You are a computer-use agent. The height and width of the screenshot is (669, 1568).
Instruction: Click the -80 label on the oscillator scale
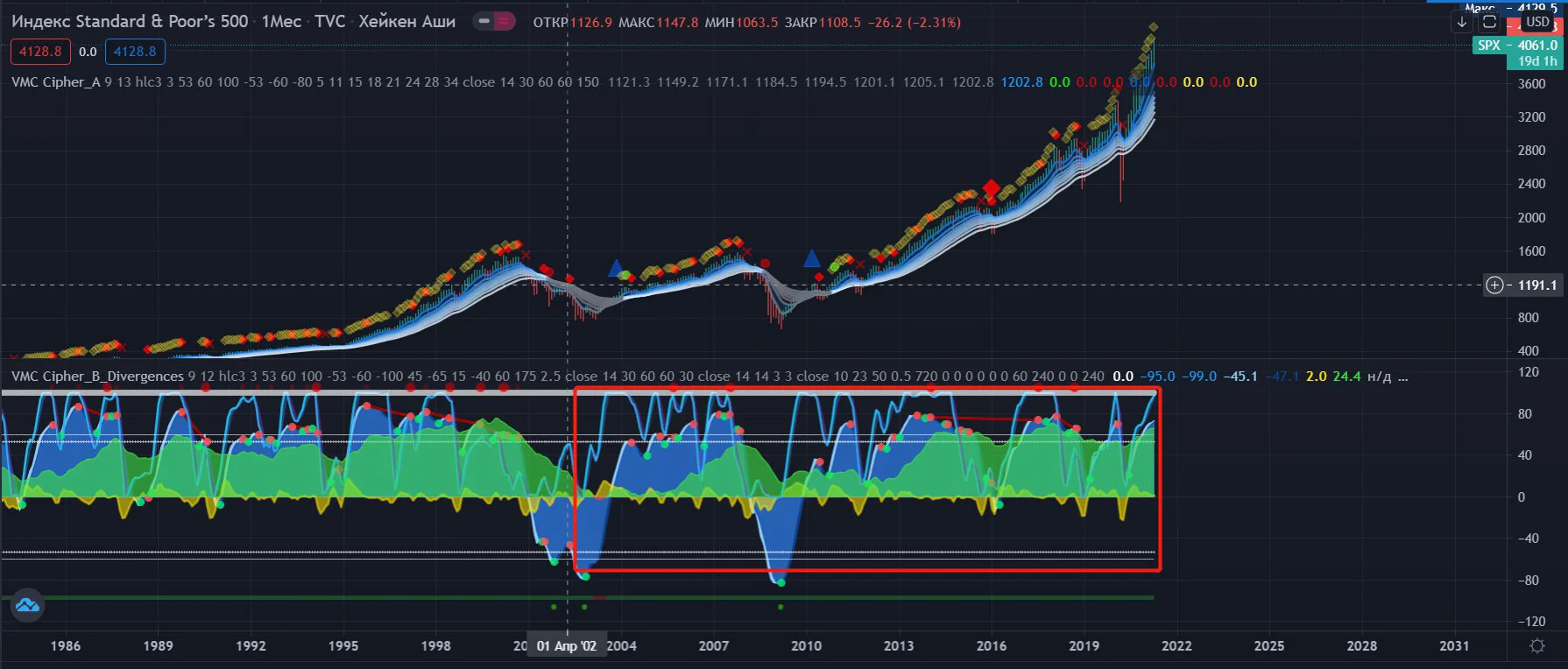[1528, 581]
